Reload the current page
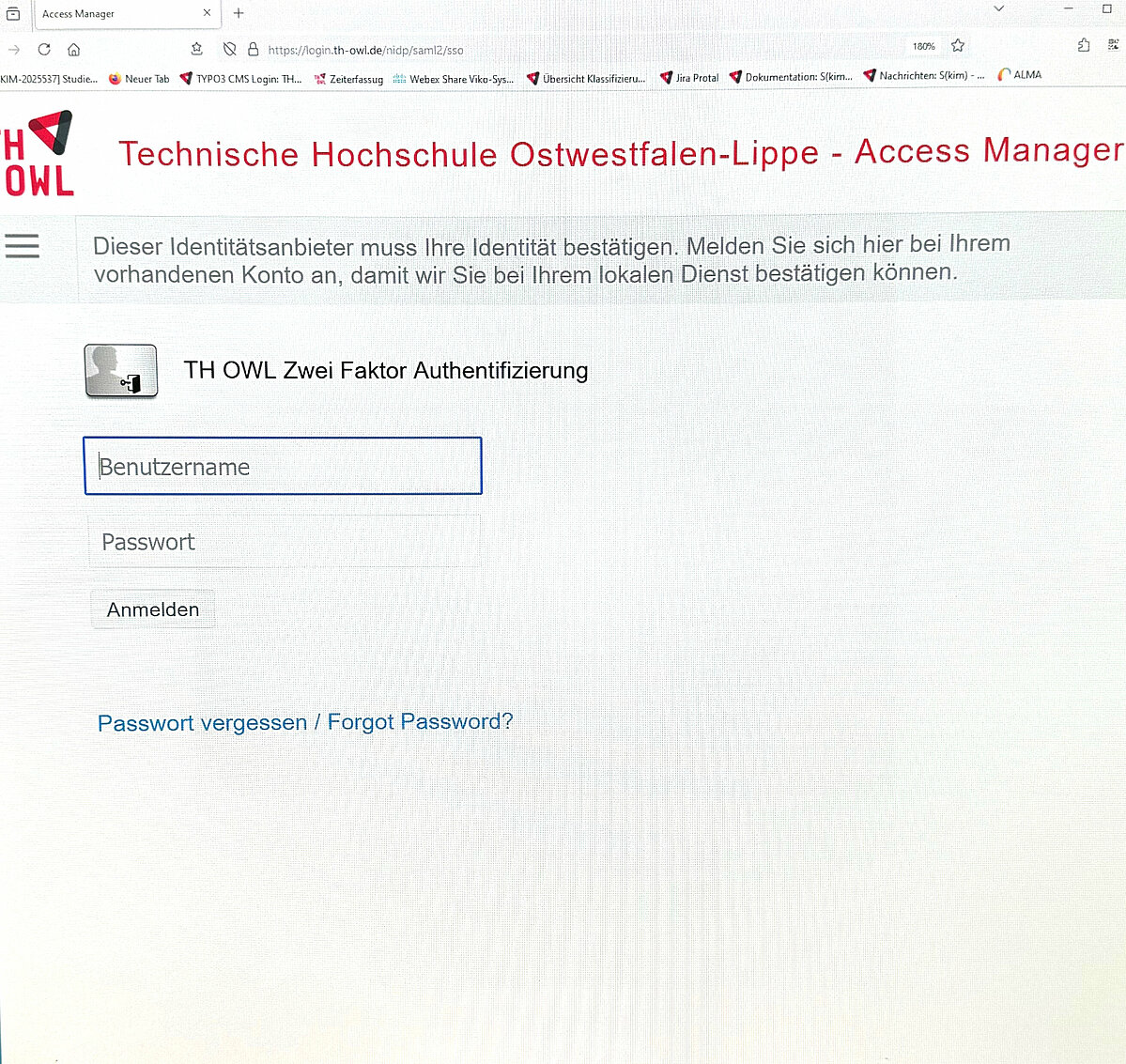Image resolution: width=1126 pixels, height=1064 pixels. pyautogui.click(x=44, y=49)
